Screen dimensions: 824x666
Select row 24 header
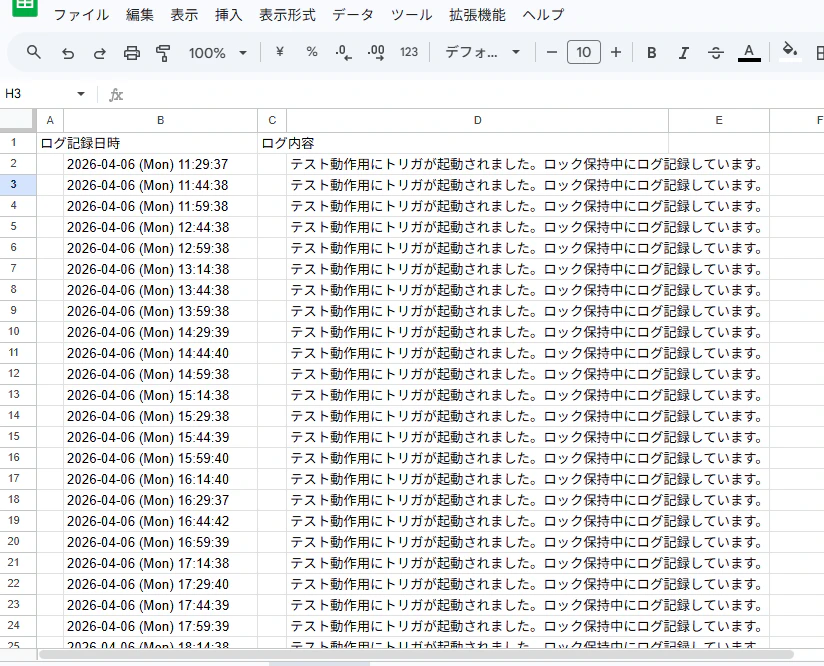(18, 626)
